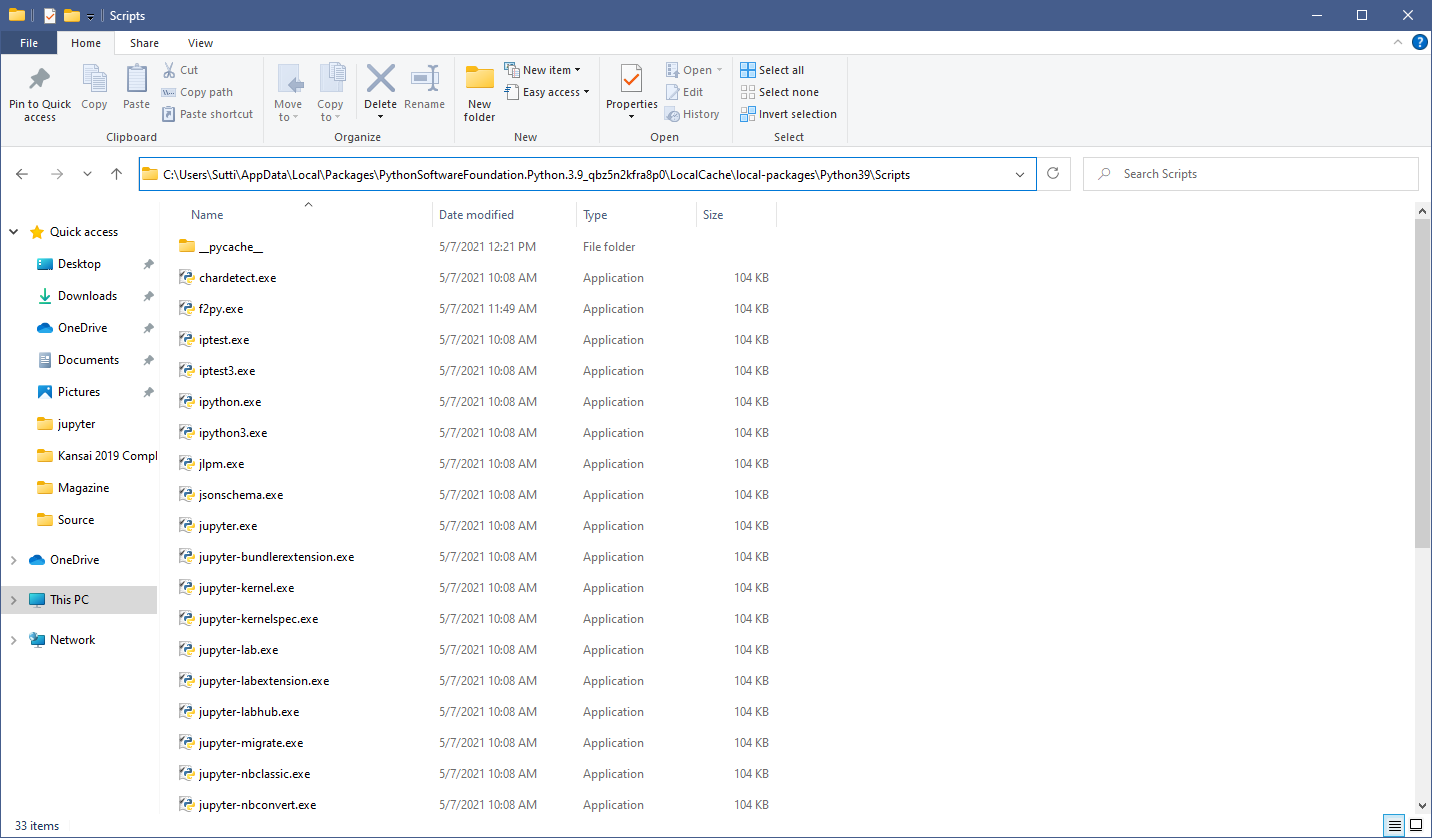Switch to large icons view button
Viewport: 1432px width, 838px height.
(1416, 826)
